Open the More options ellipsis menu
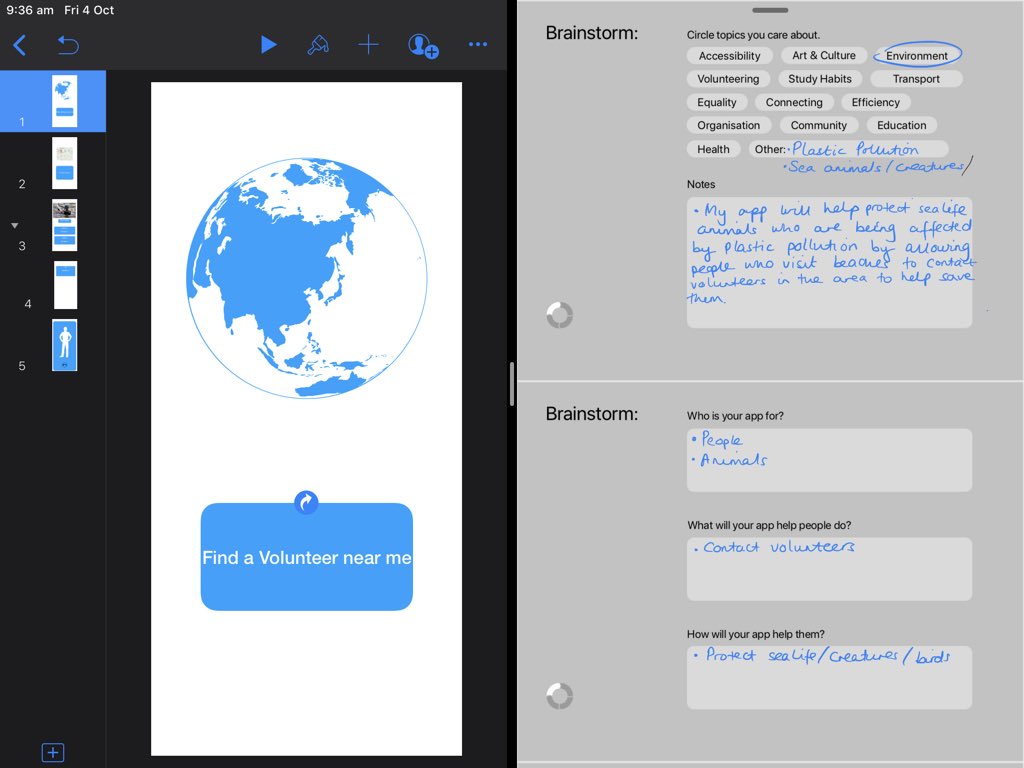 (477, 44)
